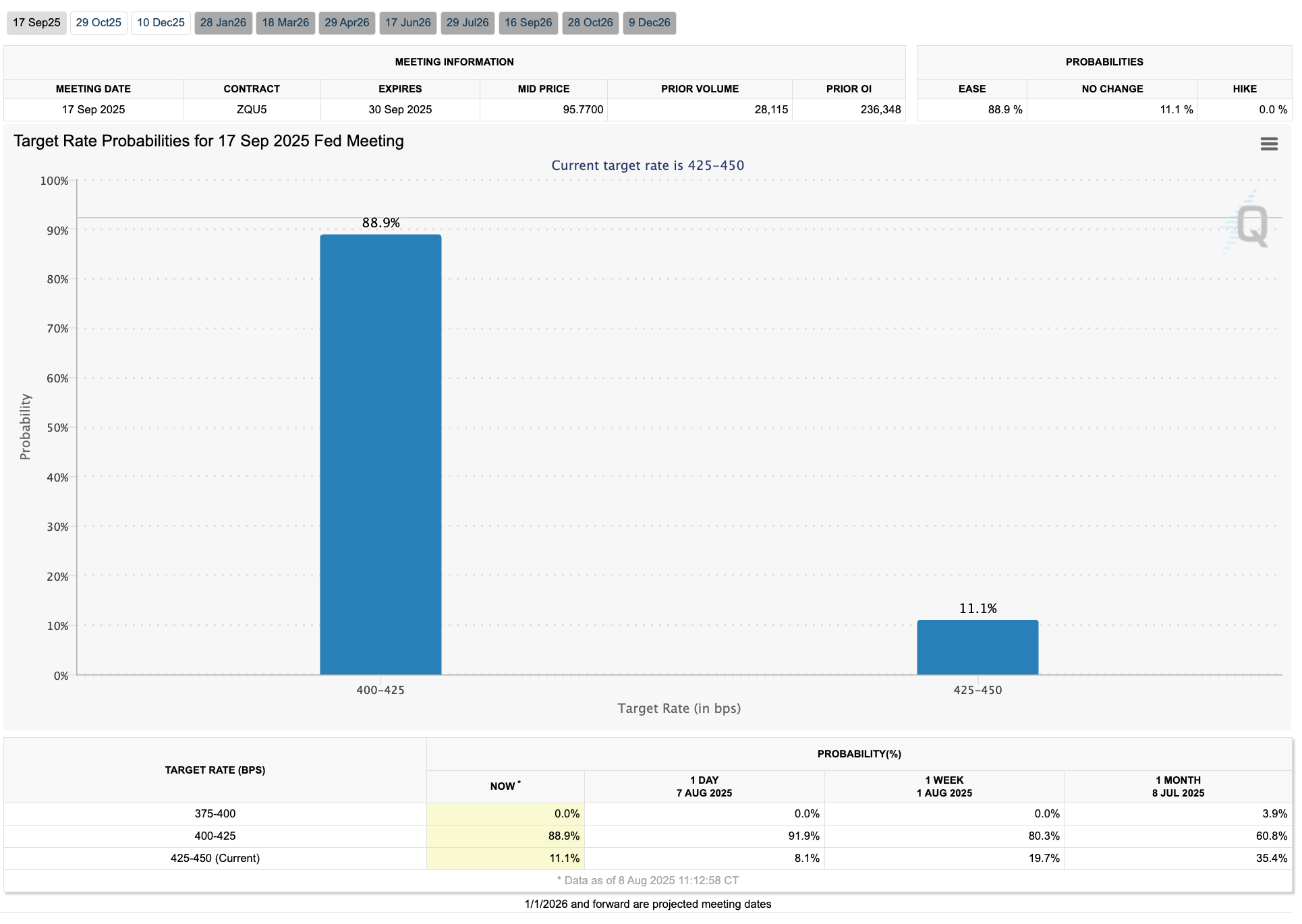This screenshot has width=1302, height=924.
Task: Open the 16 Sep26 meeting tab
Action: (x=528, y=22)
